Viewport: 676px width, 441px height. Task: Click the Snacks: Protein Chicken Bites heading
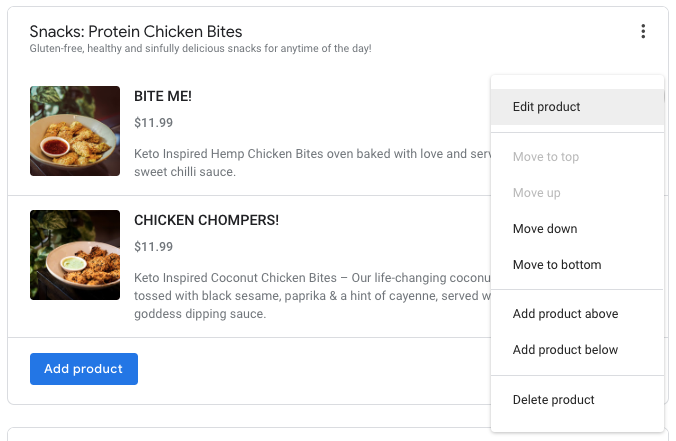pyautogui.click(x=136, y=32)
